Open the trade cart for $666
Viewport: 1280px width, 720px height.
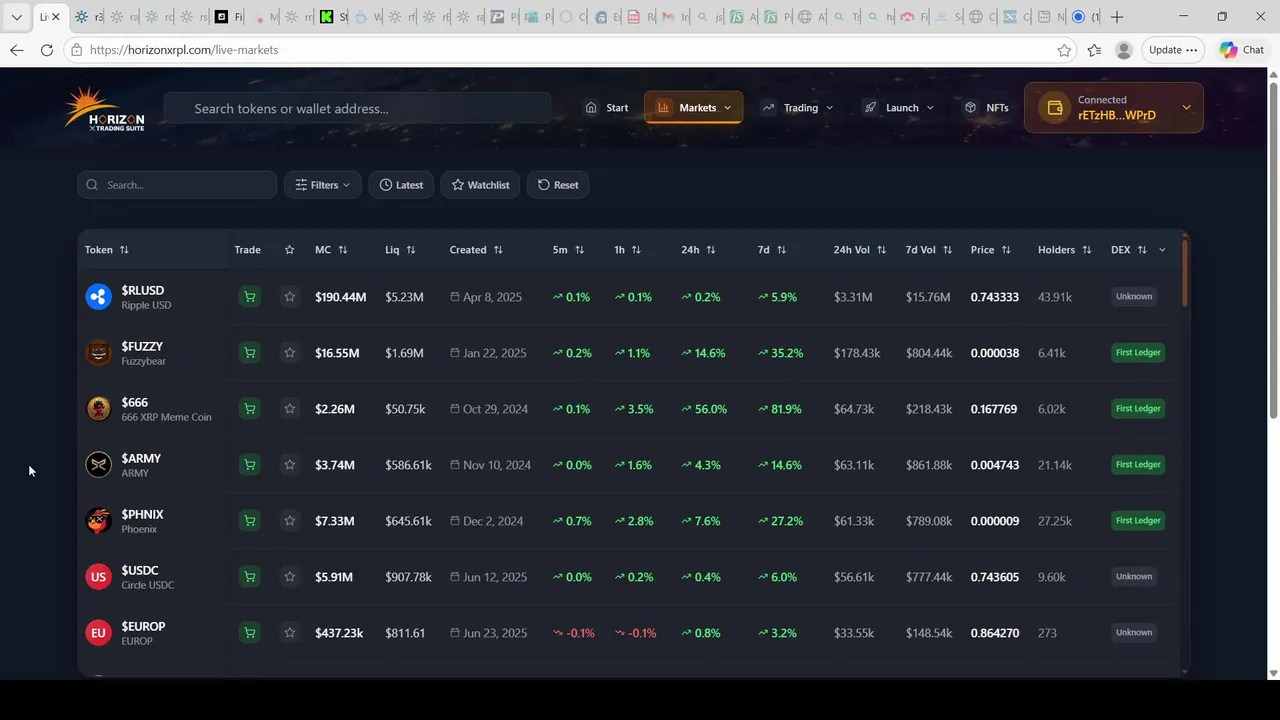249,409
